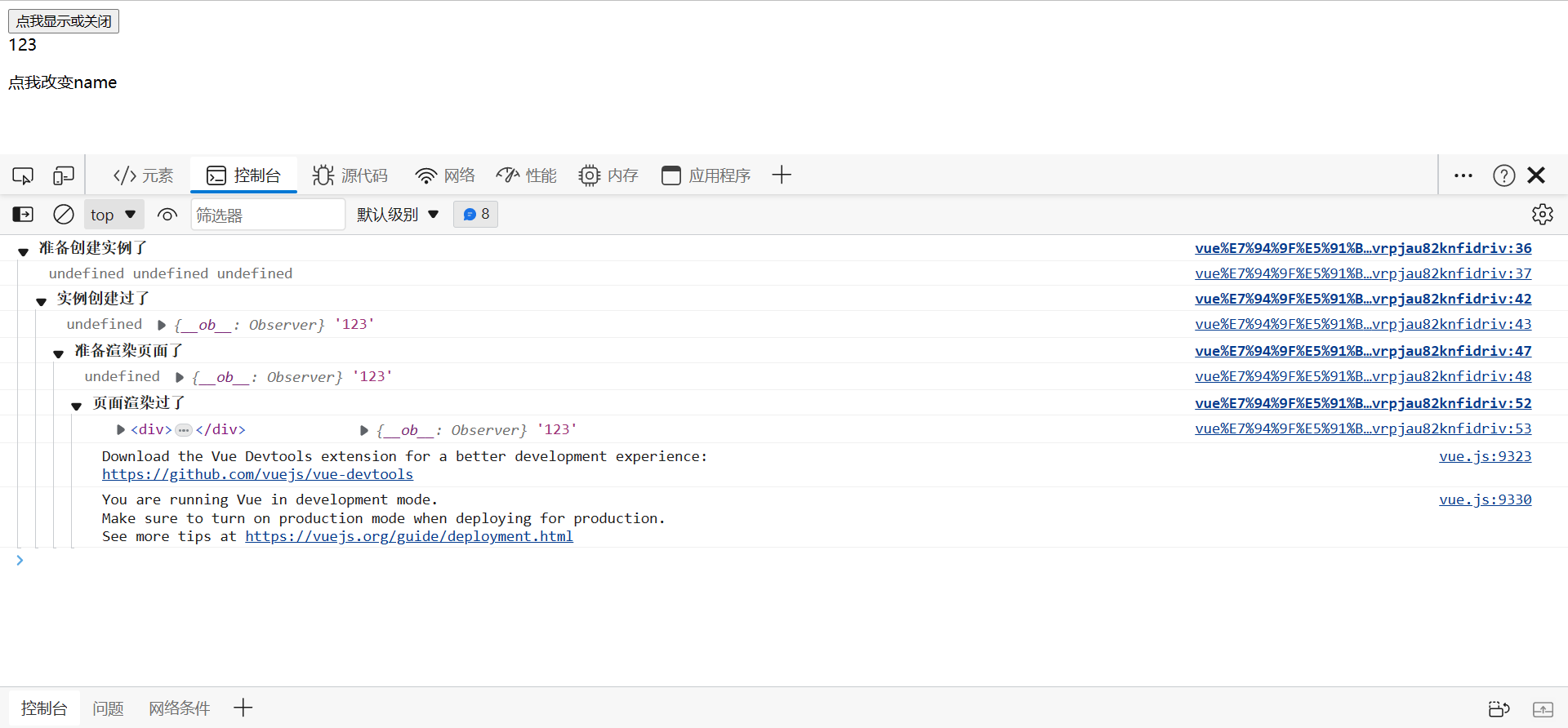Open source link ending in :42
This screenshot has height=728, width=1568.
(x=1363, y=299)
